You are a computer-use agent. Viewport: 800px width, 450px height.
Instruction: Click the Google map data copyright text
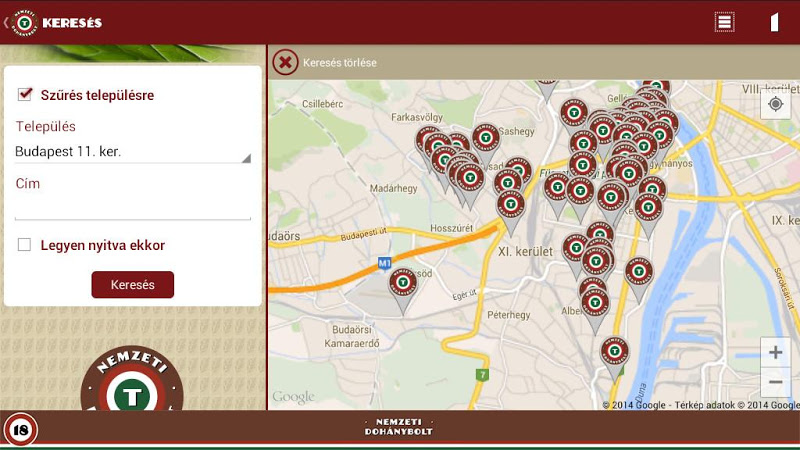(701, 405)
